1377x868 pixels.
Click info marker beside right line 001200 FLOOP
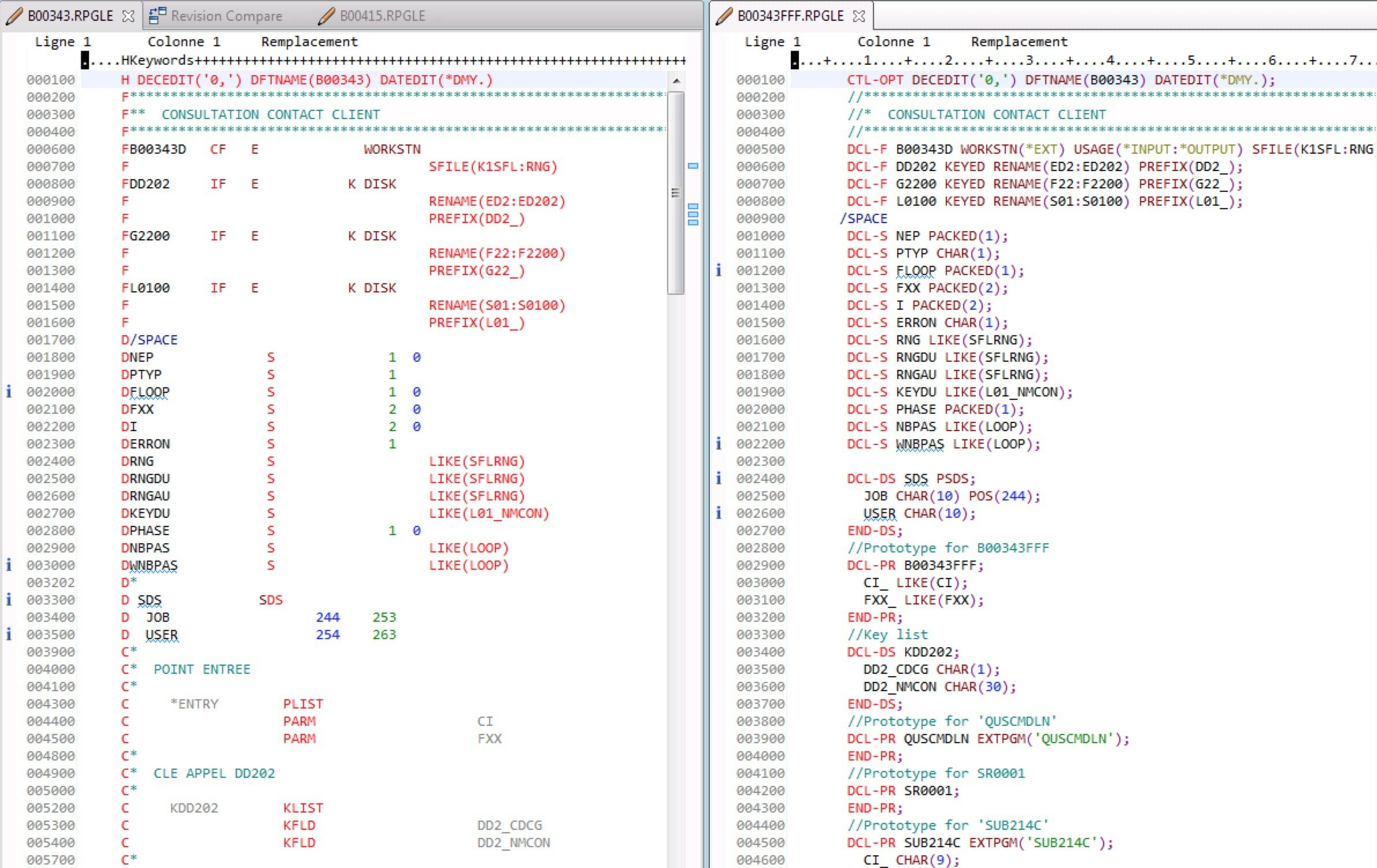click(x=719, y=270)
